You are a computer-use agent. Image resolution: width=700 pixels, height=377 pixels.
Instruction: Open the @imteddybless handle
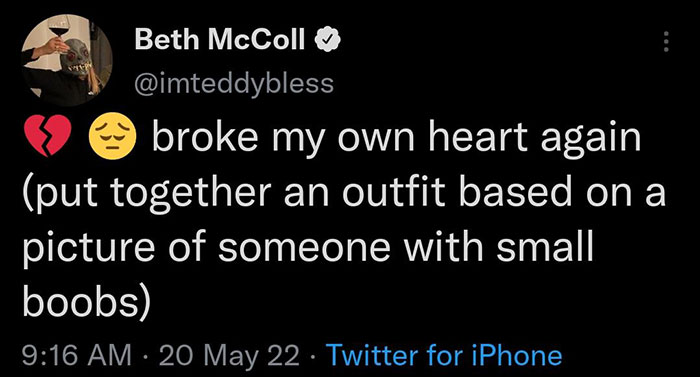click(x=234, y=83)
